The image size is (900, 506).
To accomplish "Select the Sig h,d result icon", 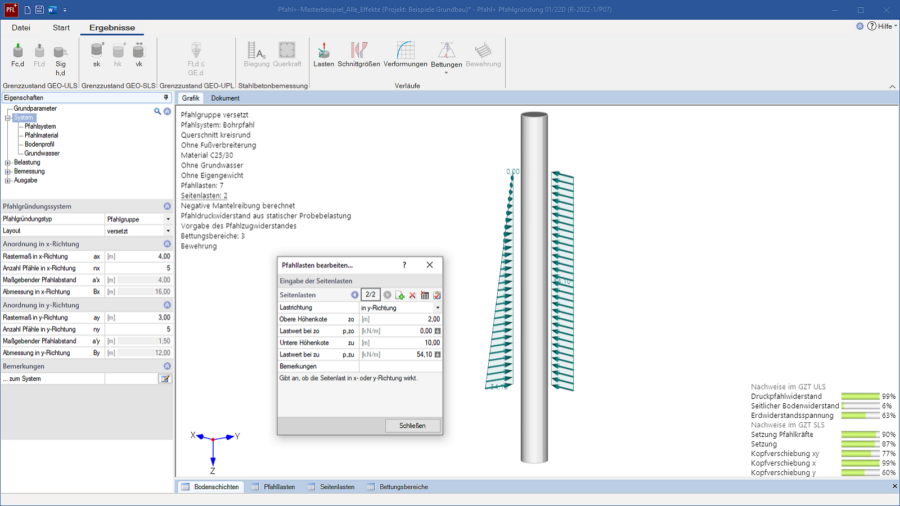I will pos(60,54).
